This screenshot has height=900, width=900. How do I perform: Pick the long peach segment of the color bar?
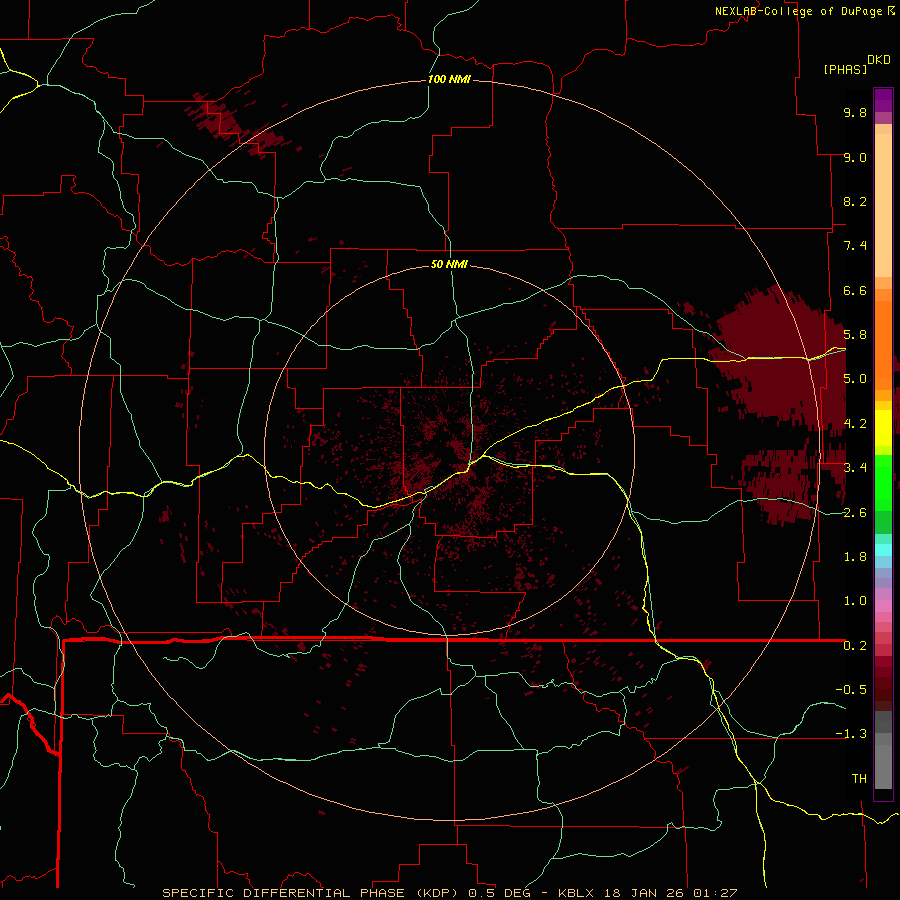[883, 205]
